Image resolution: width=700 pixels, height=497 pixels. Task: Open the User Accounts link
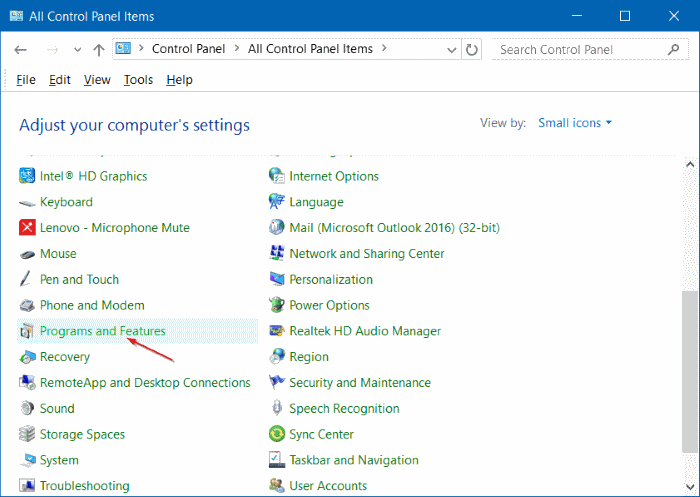[328, 486]
